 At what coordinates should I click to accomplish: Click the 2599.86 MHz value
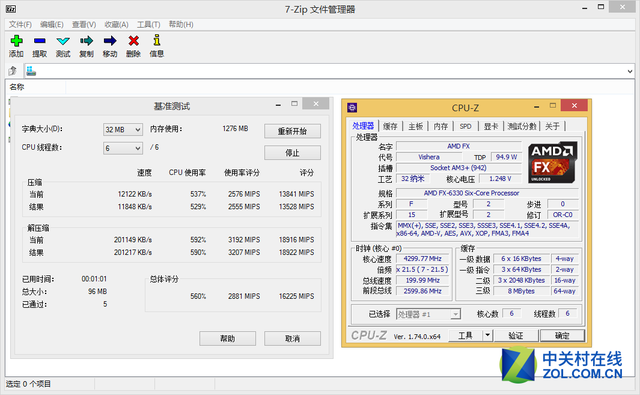(x=422, y=291)
